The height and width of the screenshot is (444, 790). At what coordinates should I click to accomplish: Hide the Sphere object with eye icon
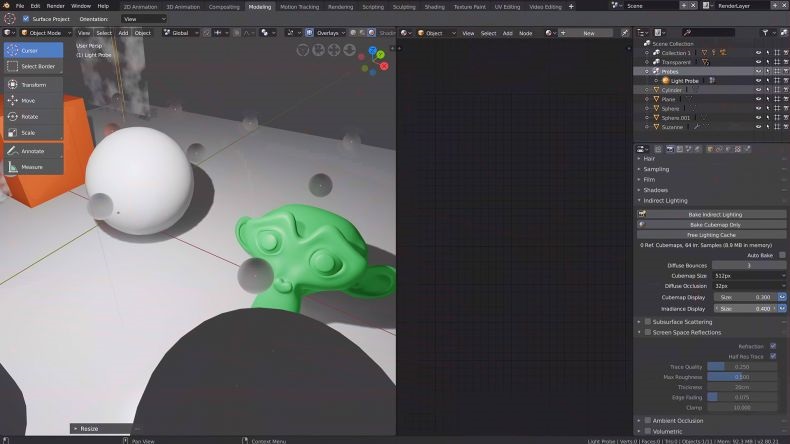[x=758, y=108]
